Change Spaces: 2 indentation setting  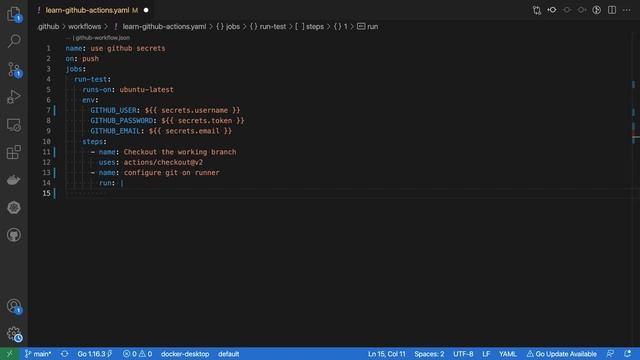tap(429, 354)
